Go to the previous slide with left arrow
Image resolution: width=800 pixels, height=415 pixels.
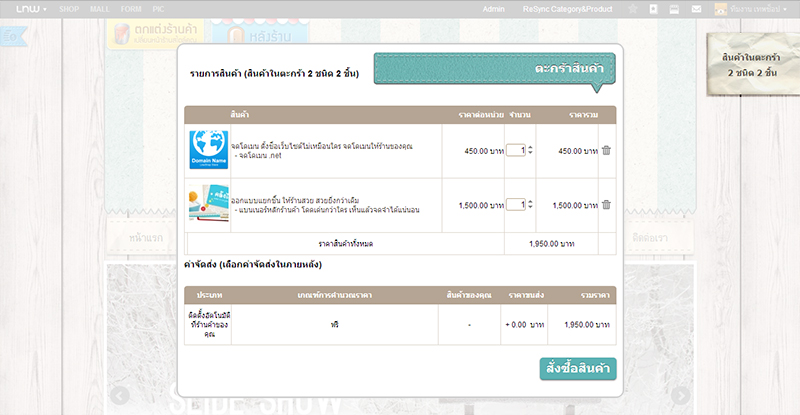pyautogui.click(x=120, y=395)
